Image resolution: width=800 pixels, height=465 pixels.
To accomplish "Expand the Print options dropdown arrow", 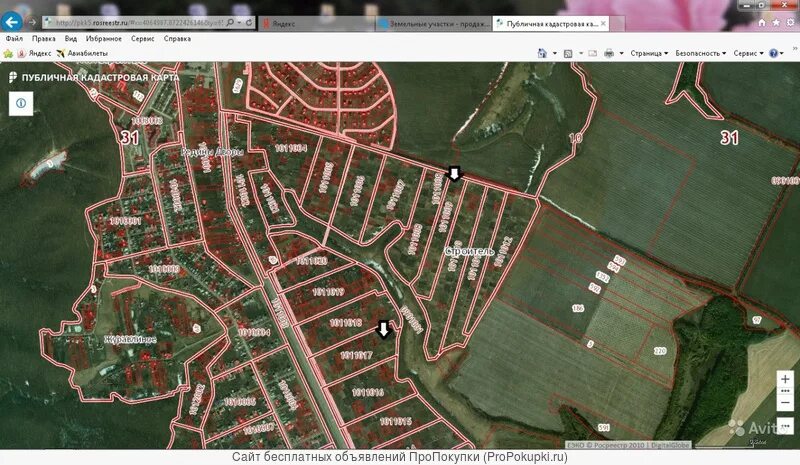I will pos(621,53).
